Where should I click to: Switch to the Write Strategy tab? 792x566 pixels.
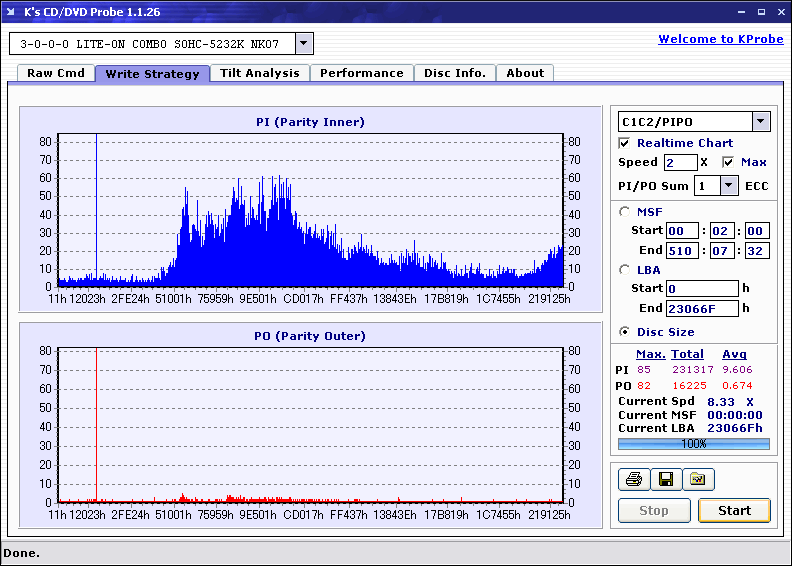click(x=152, y=74)
